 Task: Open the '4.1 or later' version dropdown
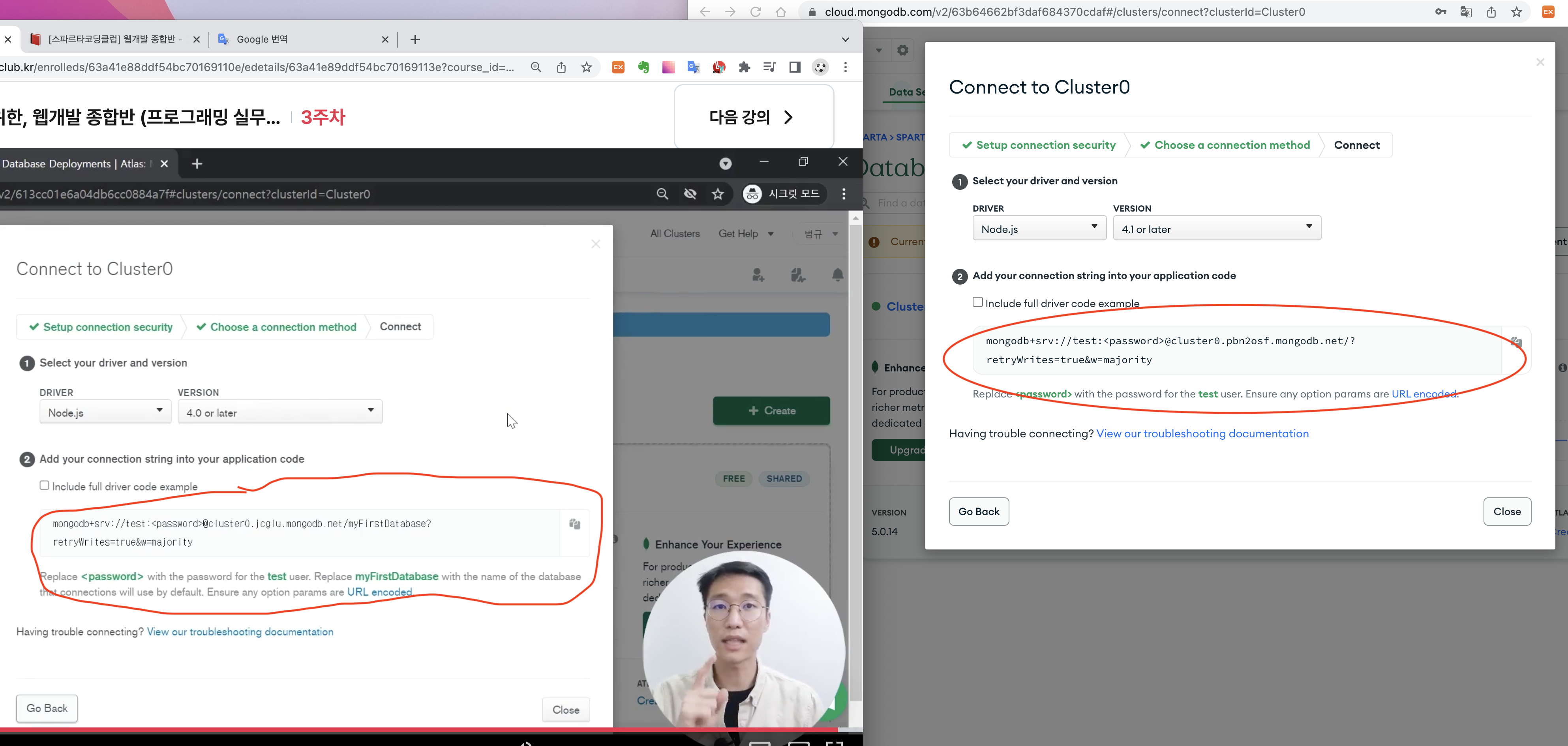1217,228
